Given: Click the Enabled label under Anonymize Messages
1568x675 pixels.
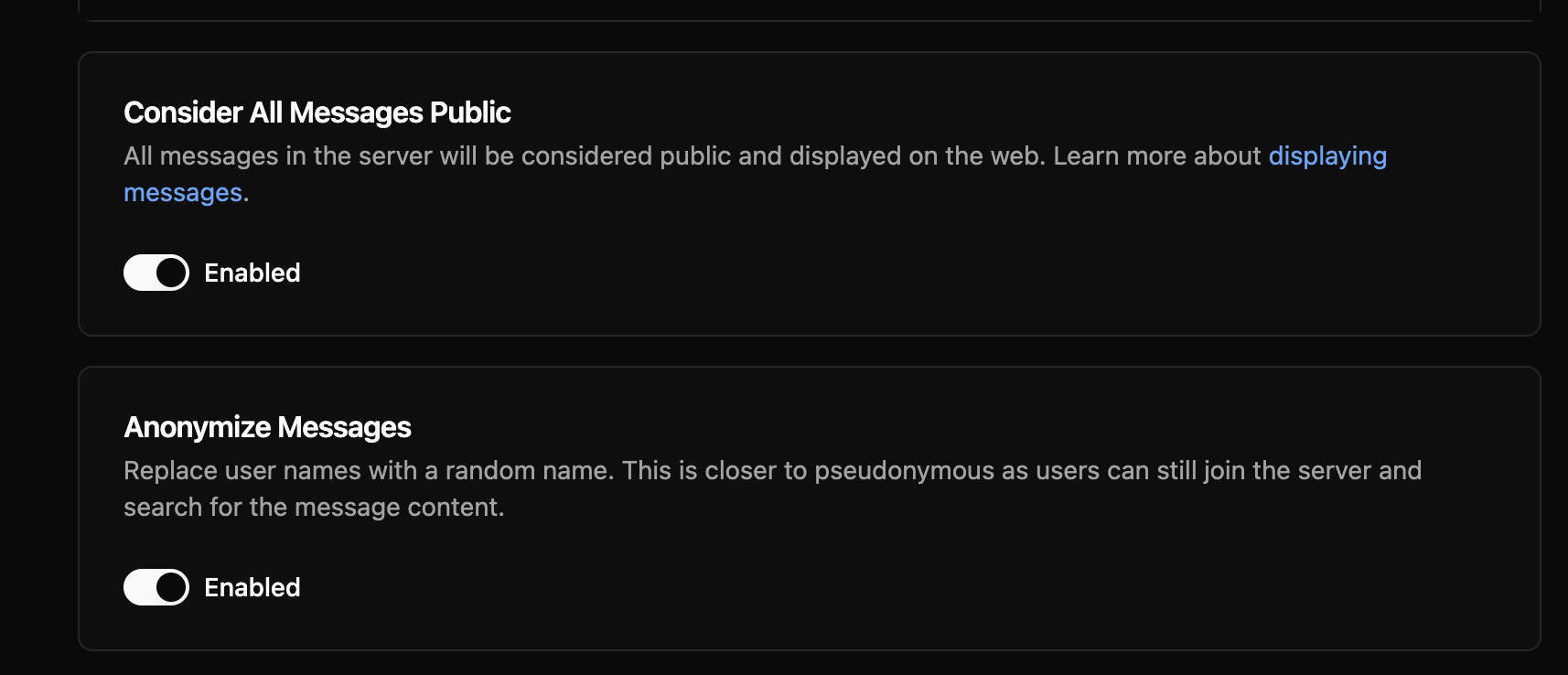Looking at the screenshot, I should [252, 587].
